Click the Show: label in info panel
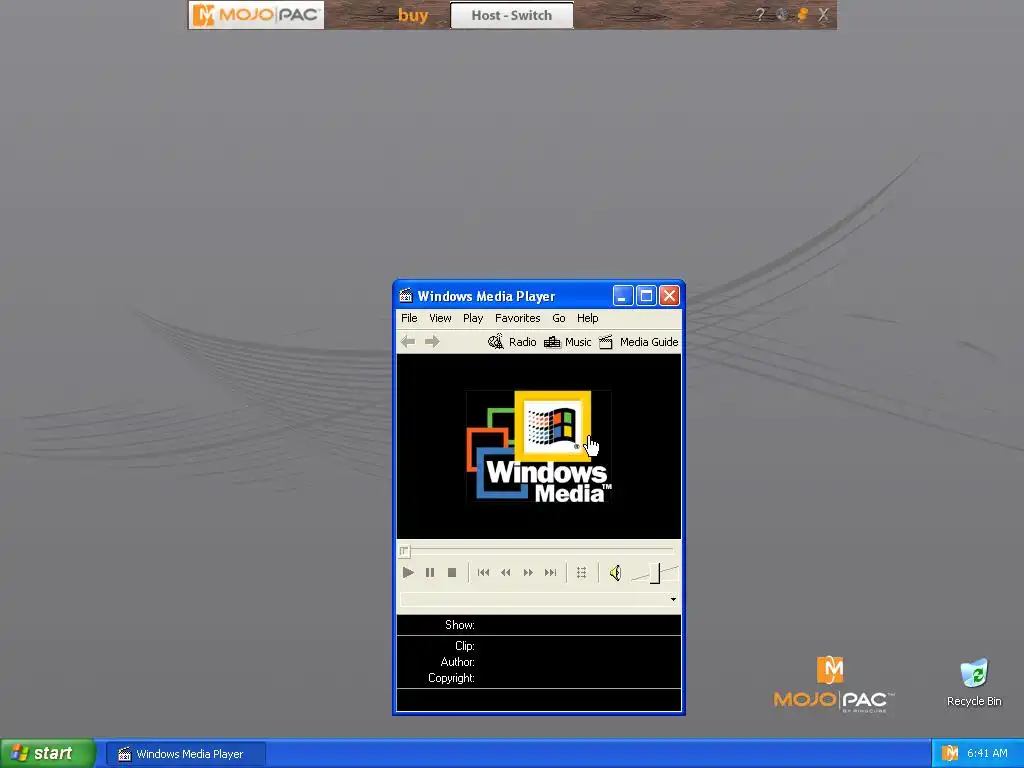The image size is (1024, 768). click(460, 625)
